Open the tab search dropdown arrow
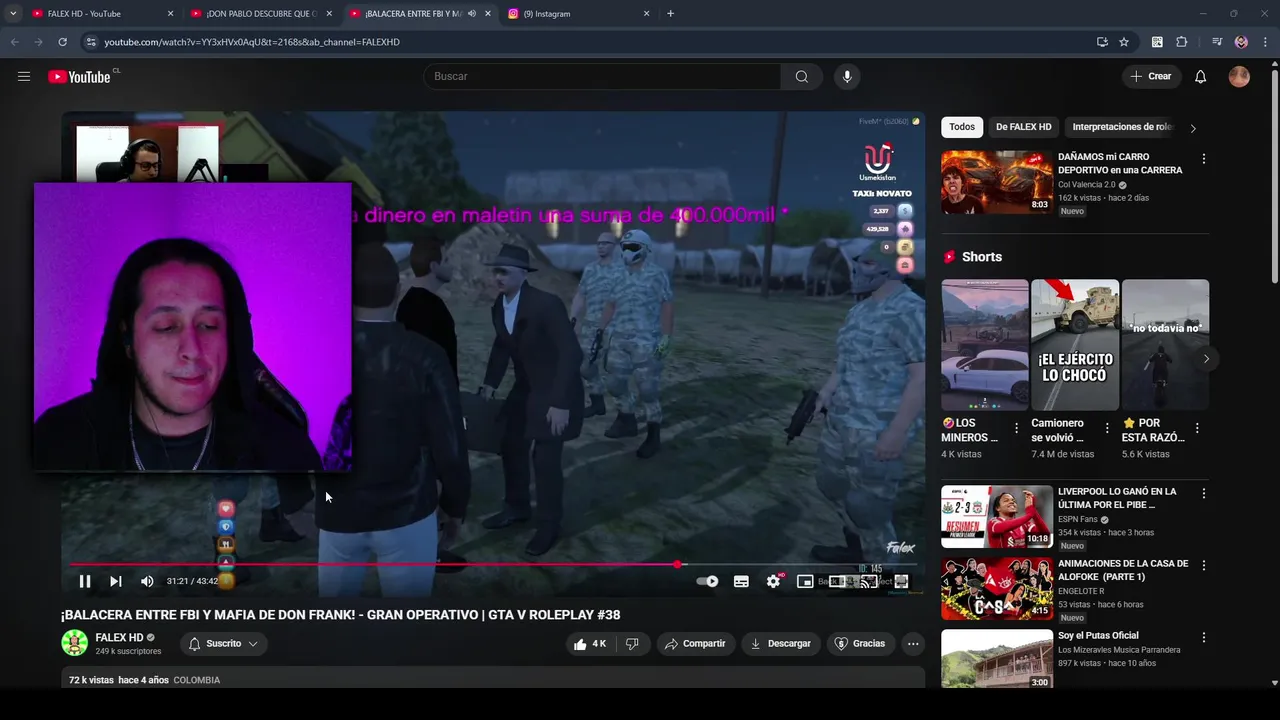The width and height of the screenshot is (1280, 720). [13, 14]
